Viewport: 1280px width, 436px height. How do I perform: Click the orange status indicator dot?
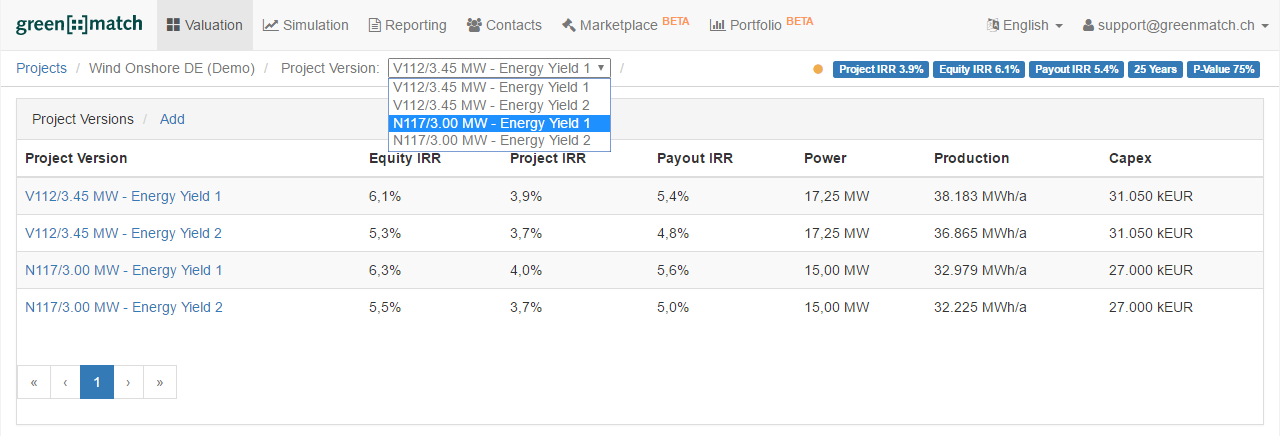click(818, 69)
